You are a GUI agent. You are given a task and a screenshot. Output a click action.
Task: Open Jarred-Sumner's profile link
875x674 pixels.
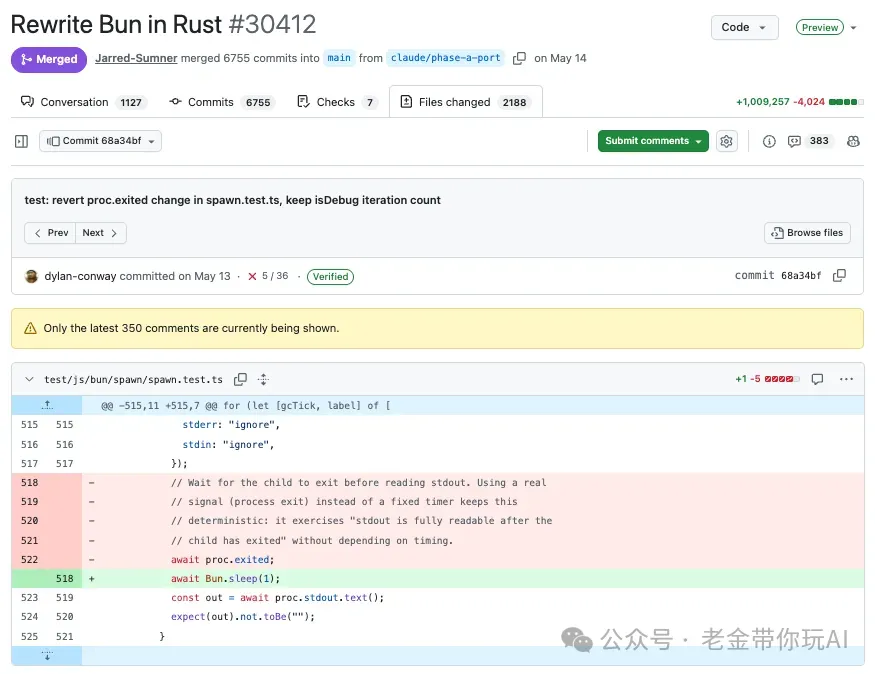[136, 58]
